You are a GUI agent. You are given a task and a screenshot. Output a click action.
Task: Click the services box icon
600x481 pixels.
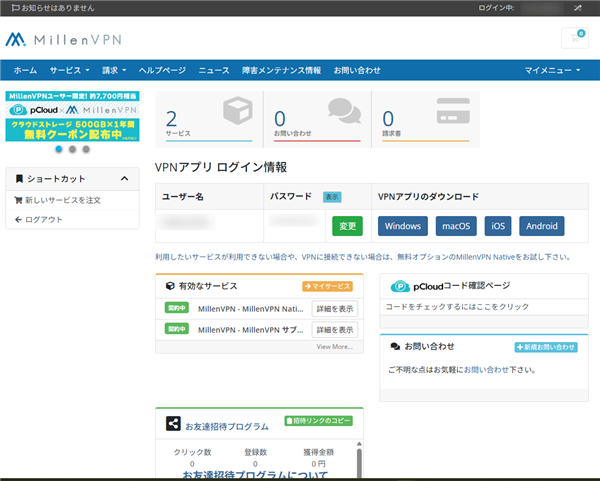tap(238, 110)
